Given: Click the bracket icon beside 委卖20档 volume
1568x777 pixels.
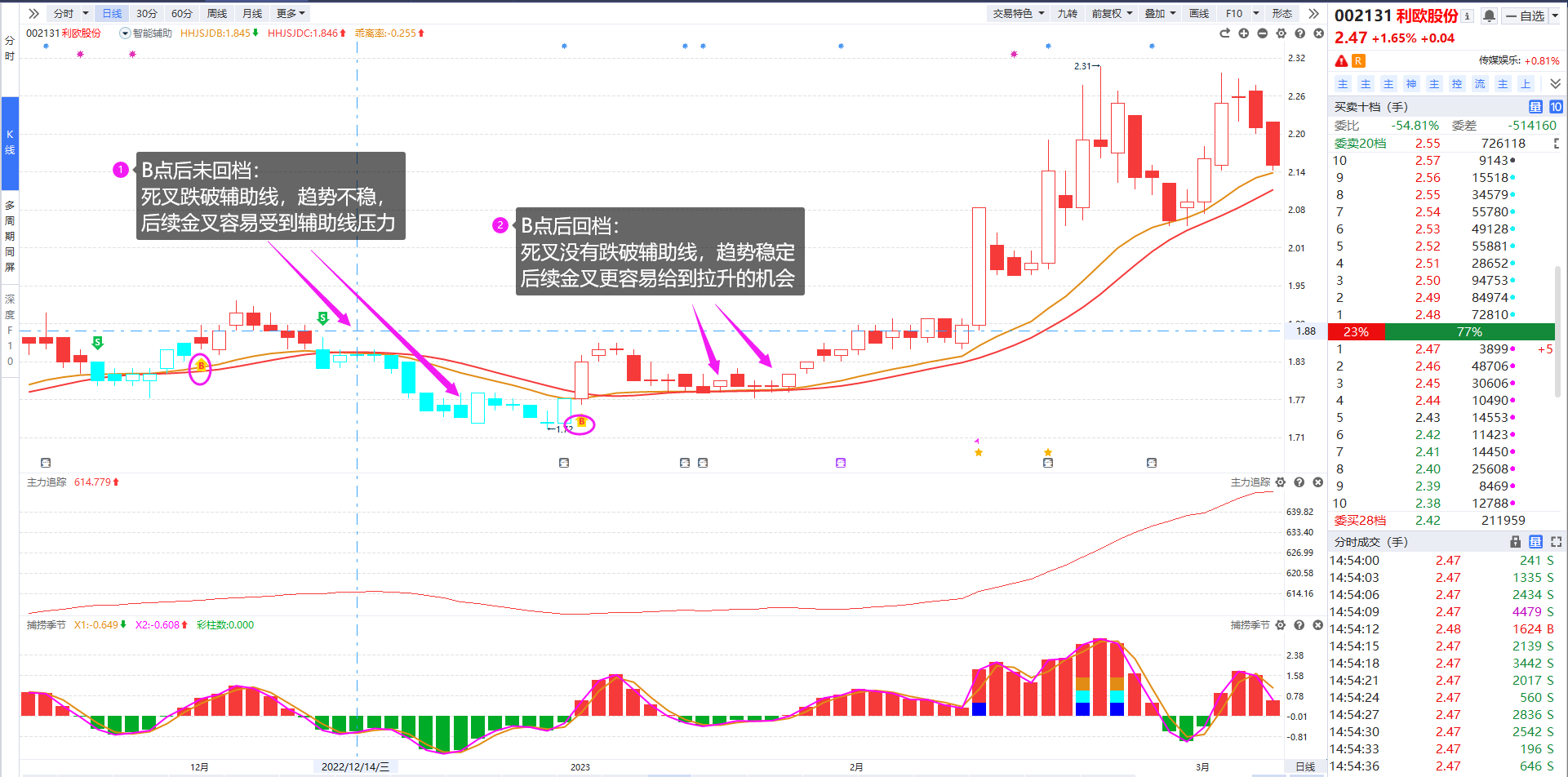Looking at the screenshot, I should [1557, 144].
